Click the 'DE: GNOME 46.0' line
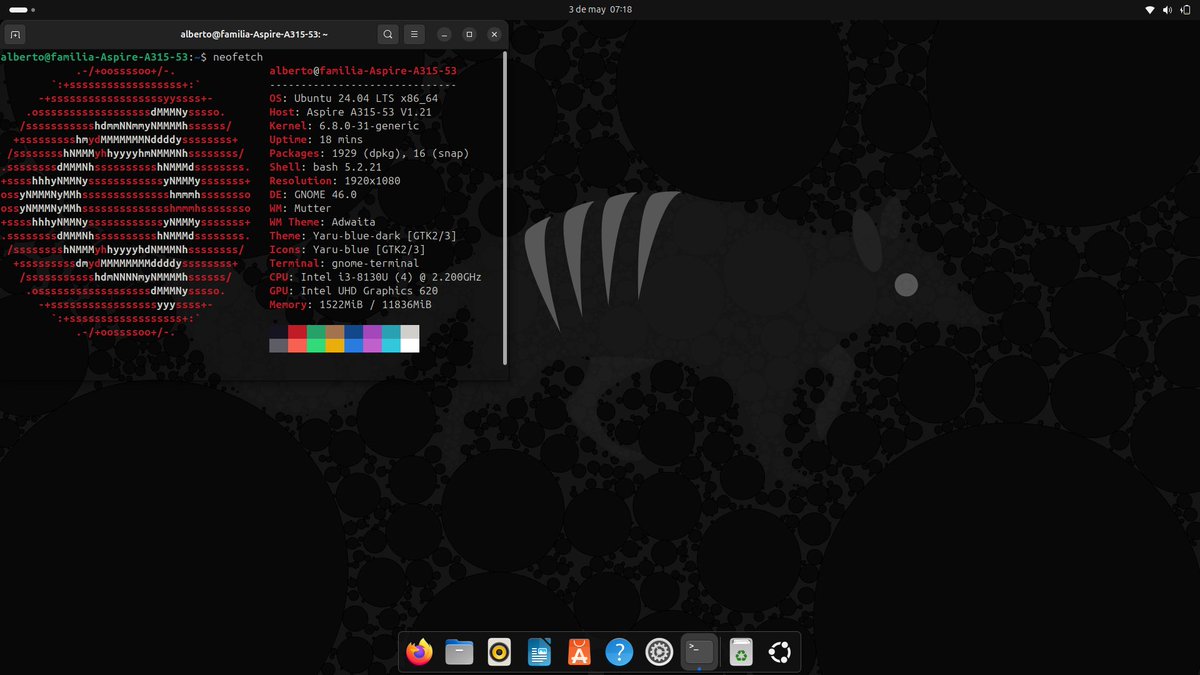This screenshot has width=1200, height=675. tap(313, 195)
